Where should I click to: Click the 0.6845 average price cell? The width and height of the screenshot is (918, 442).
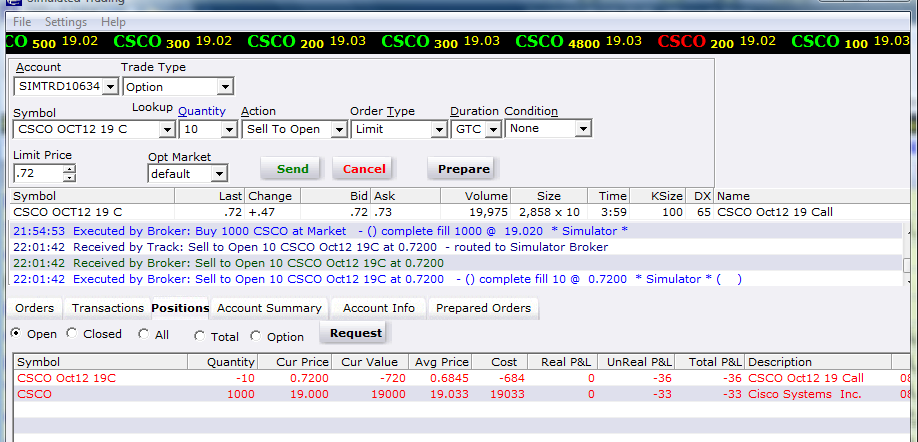449,378
